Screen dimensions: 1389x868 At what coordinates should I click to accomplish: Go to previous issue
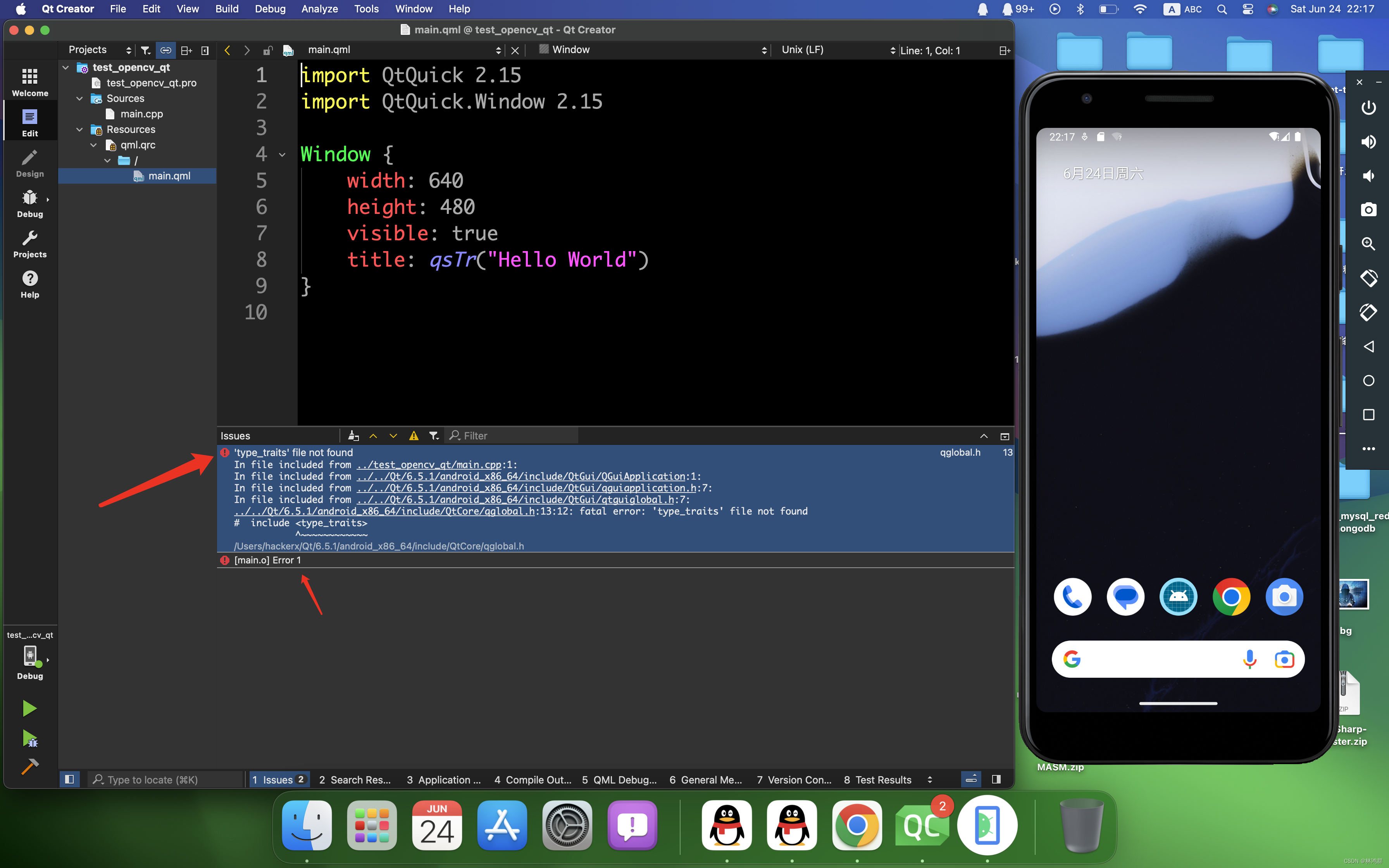[373, 436]
